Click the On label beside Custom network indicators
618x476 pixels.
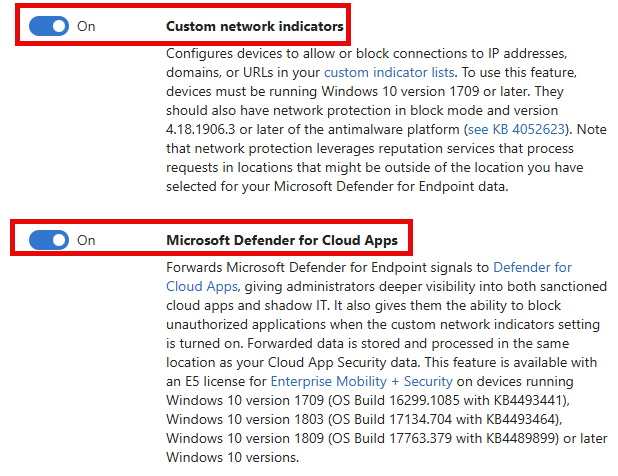click(86, 26)
